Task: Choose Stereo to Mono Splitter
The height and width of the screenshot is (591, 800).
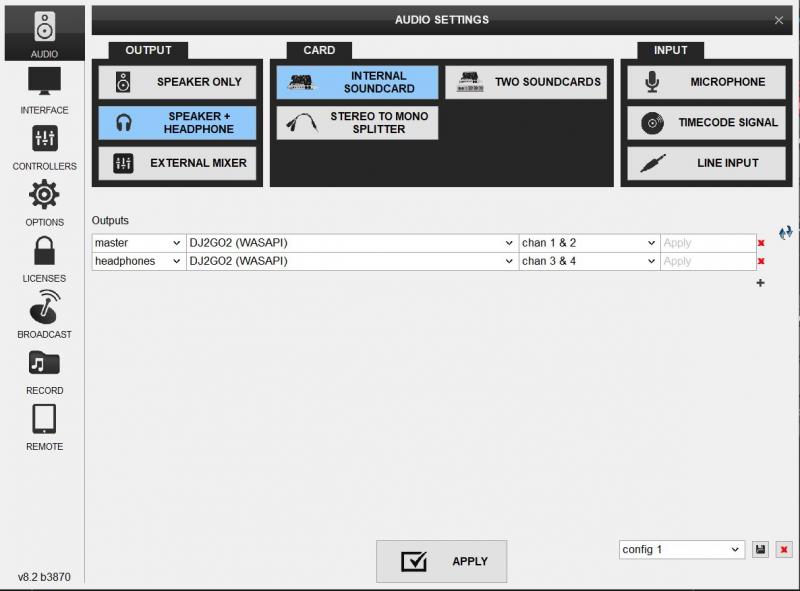Action: [357, 122]
